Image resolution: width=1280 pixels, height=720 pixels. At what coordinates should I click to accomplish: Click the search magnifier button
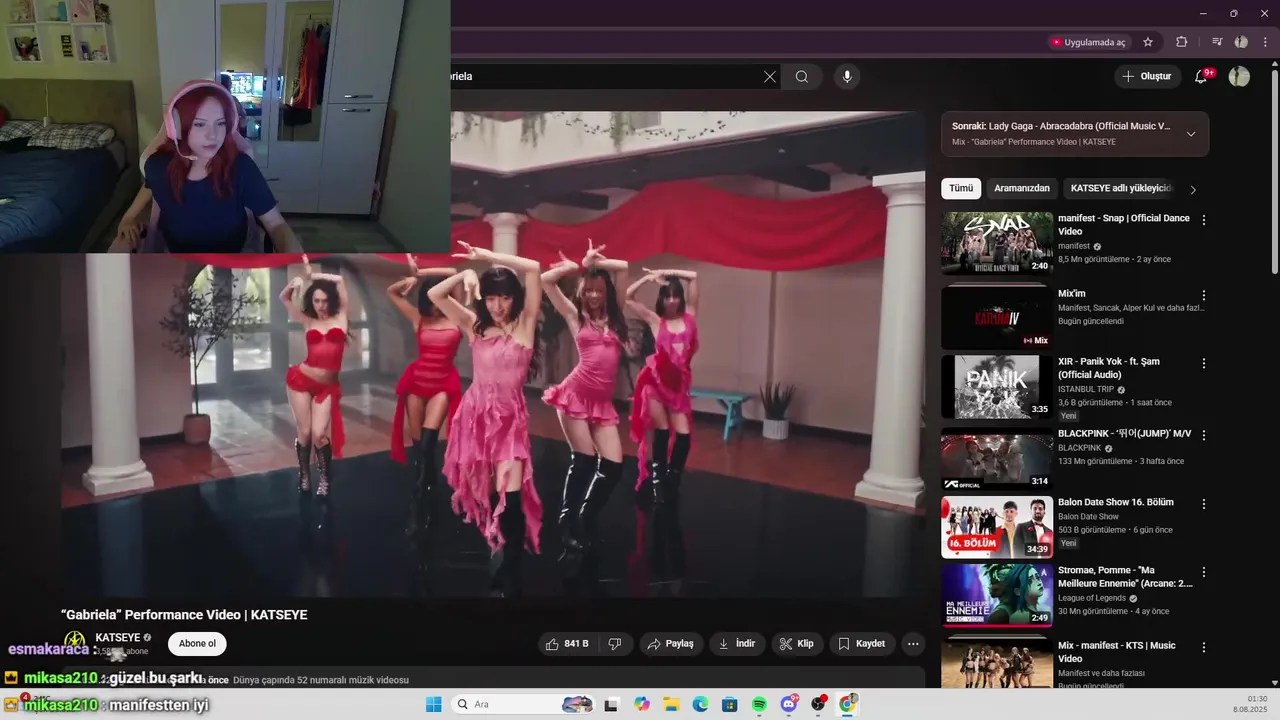point(802,76)
